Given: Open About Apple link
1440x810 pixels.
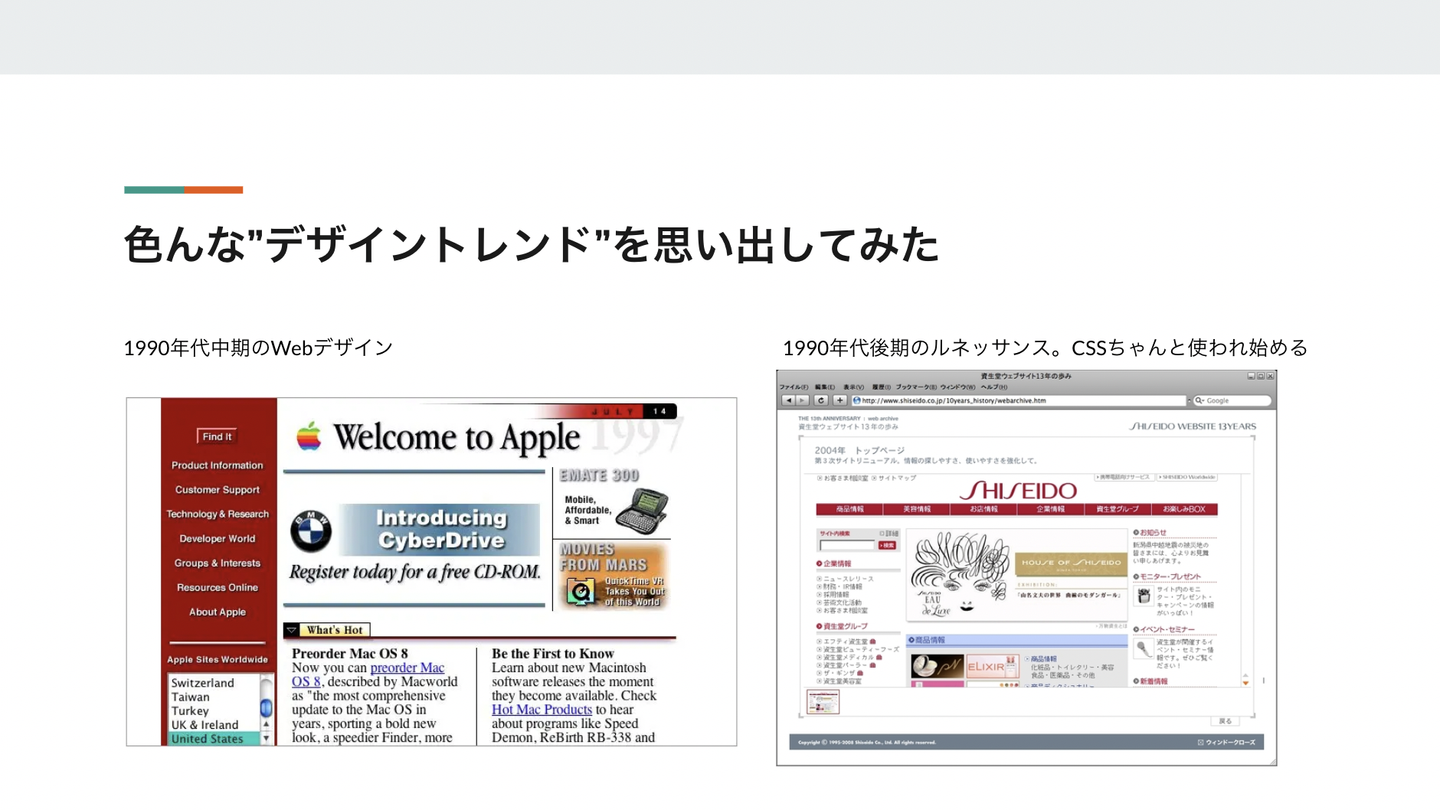Looking at the screenshot, I should pos(217,612).
